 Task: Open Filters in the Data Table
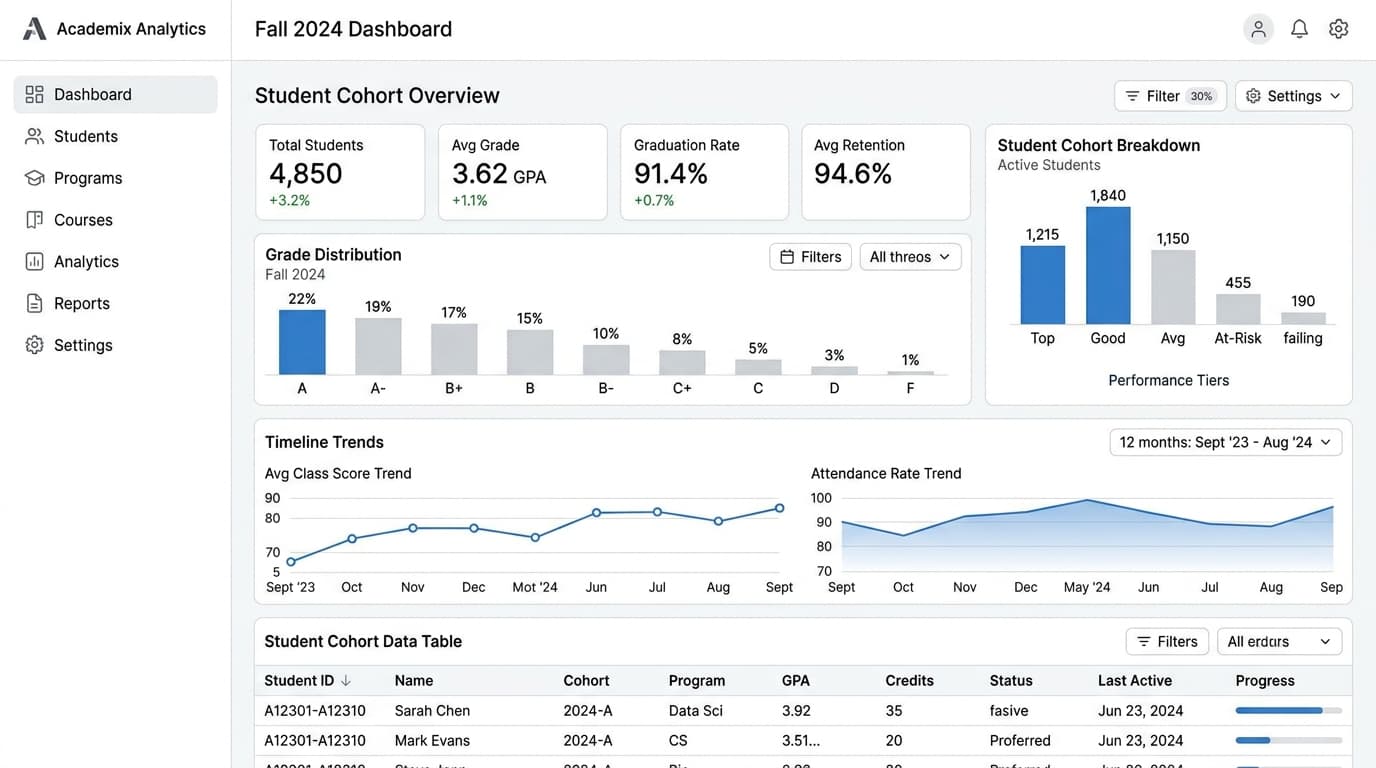pyautogui.click(x=1167, y=642)
